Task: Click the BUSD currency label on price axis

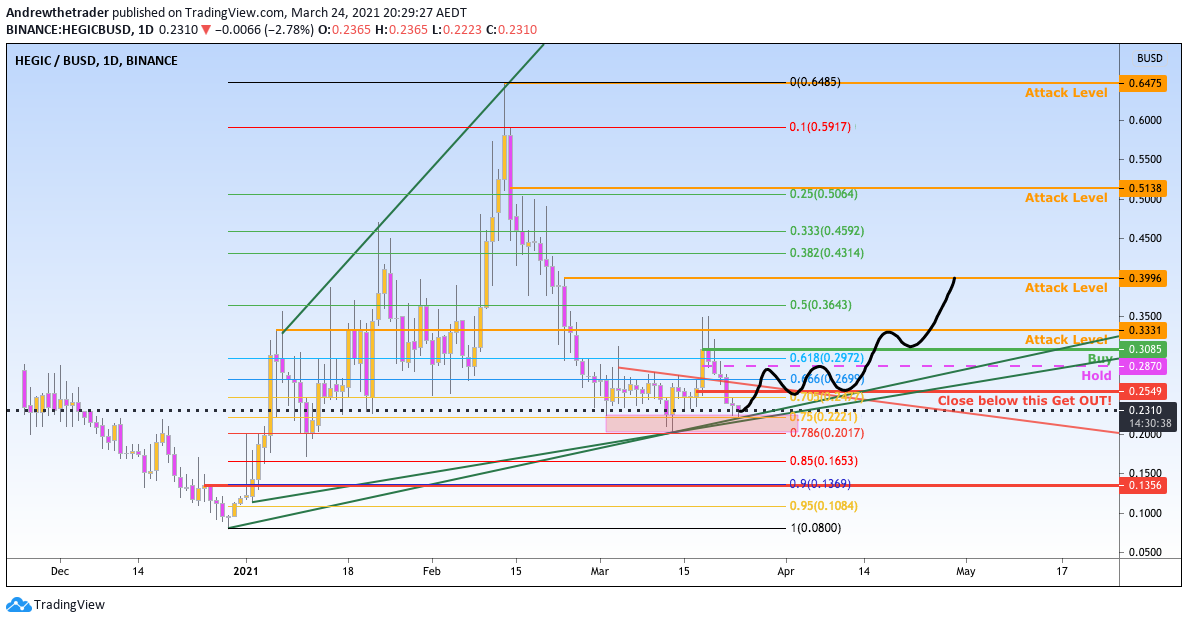Action: [1149, 58]
